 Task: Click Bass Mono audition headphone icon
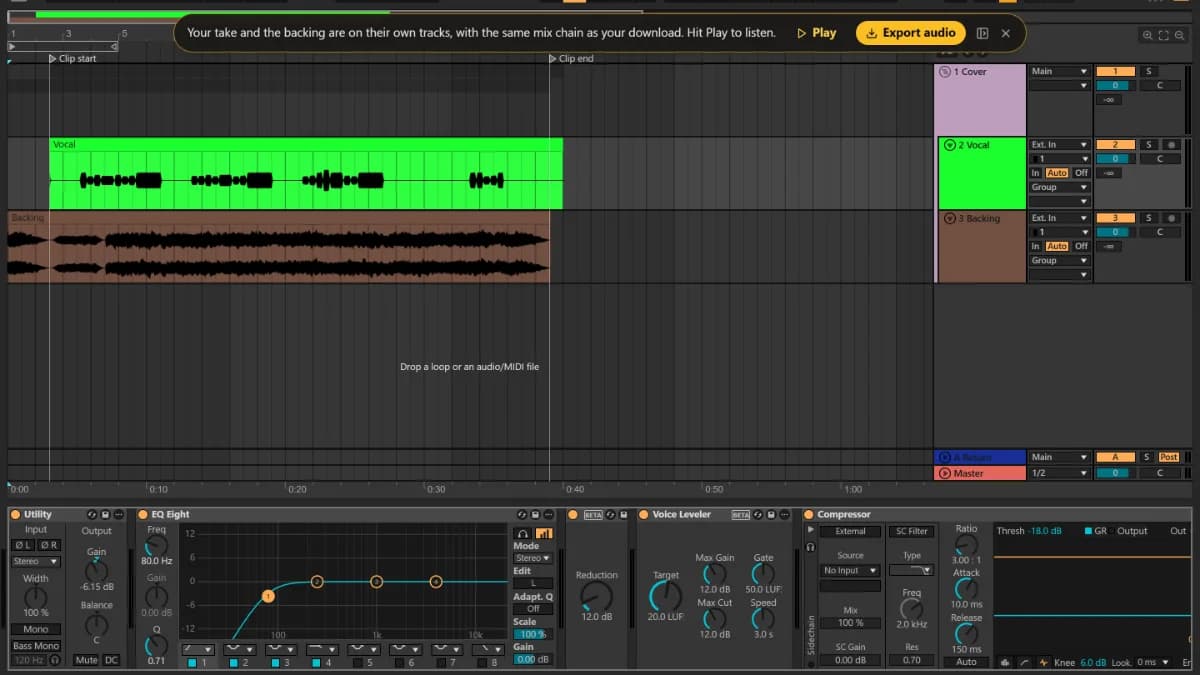pyautogui.click(x=55, y=660)
